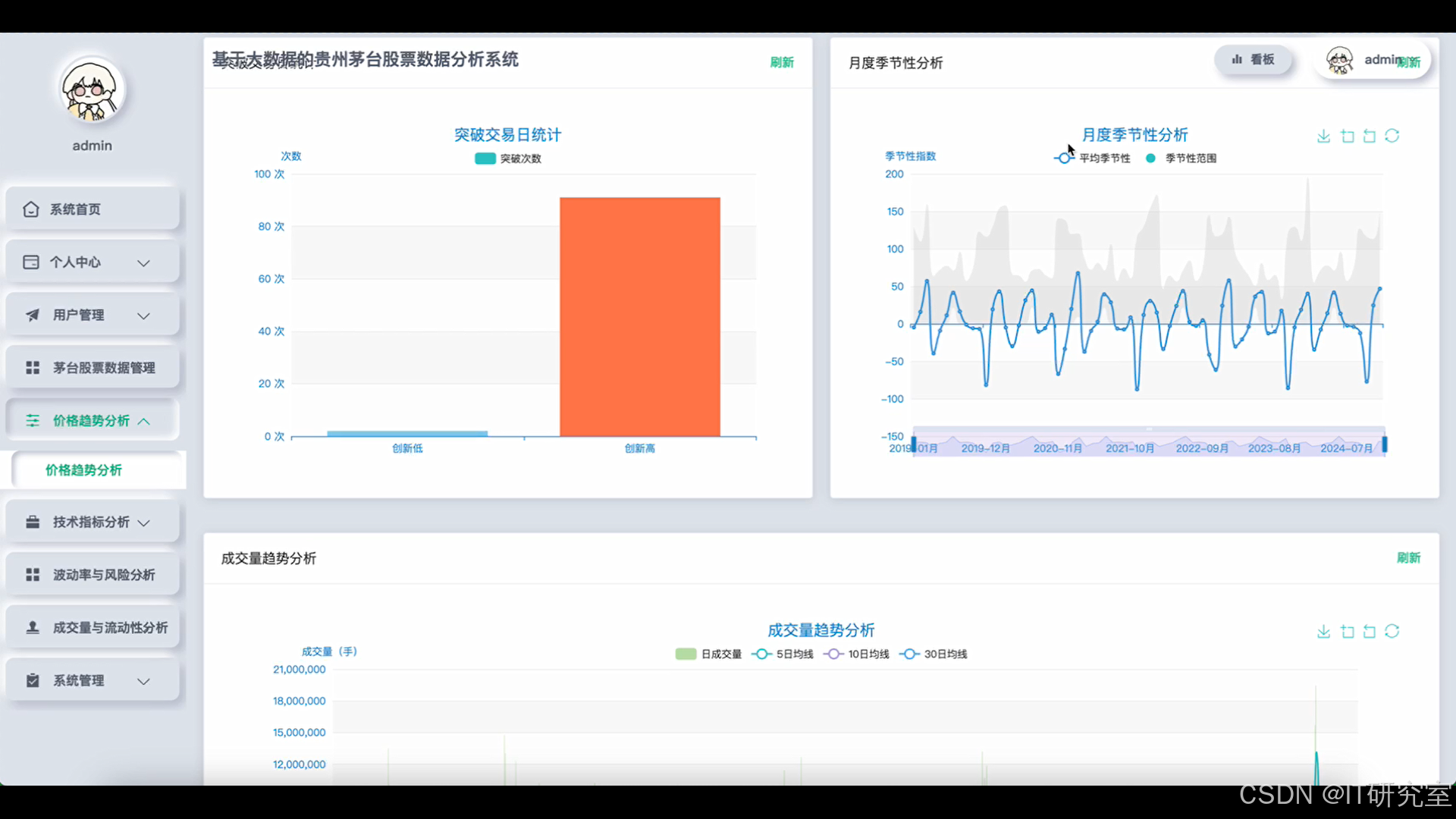
Task: Open the 系统首页 menu item
Action: 93,209
